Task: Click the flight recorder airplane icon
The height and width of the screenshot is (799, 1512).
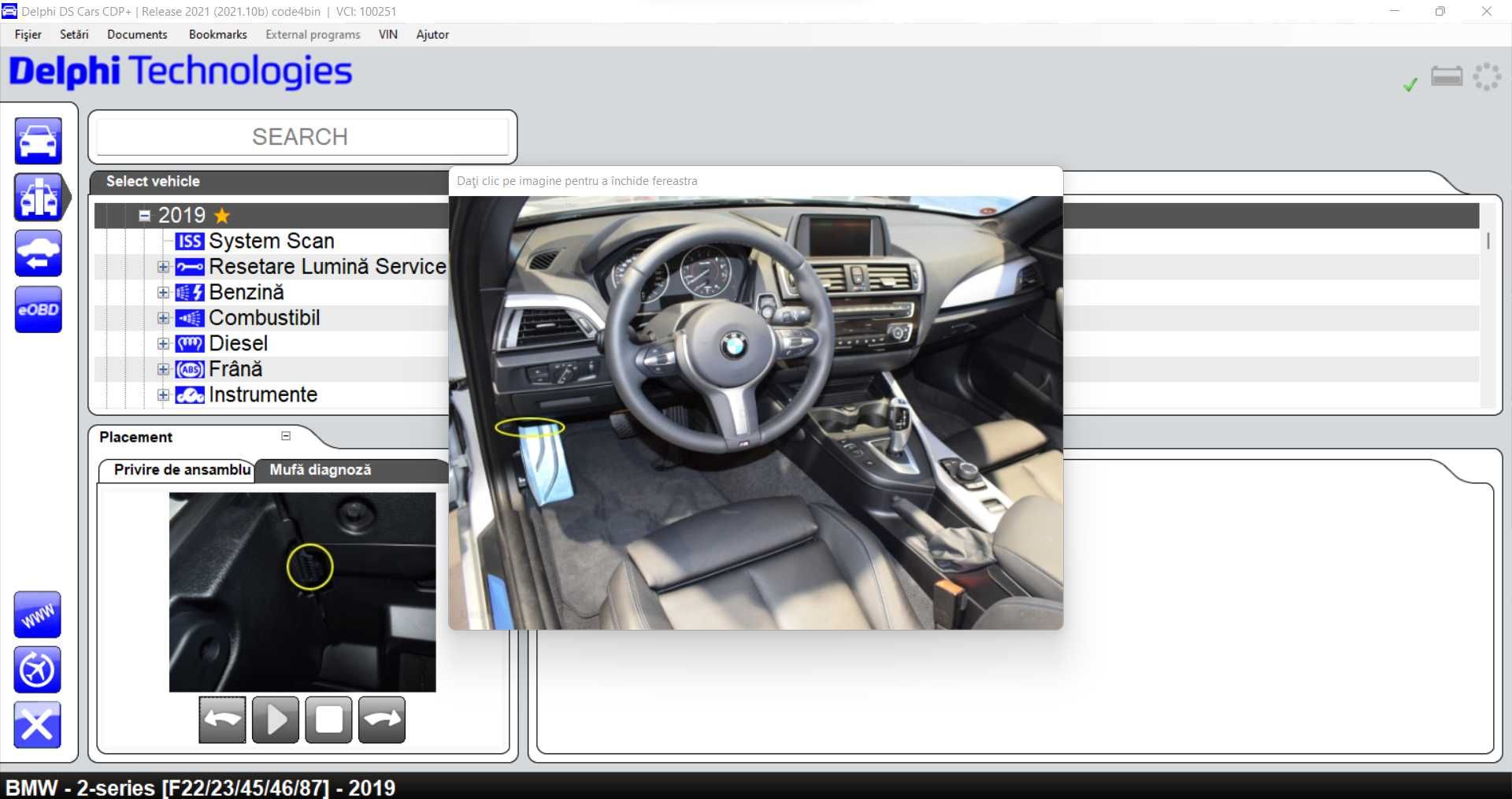Action: [37, 670]
